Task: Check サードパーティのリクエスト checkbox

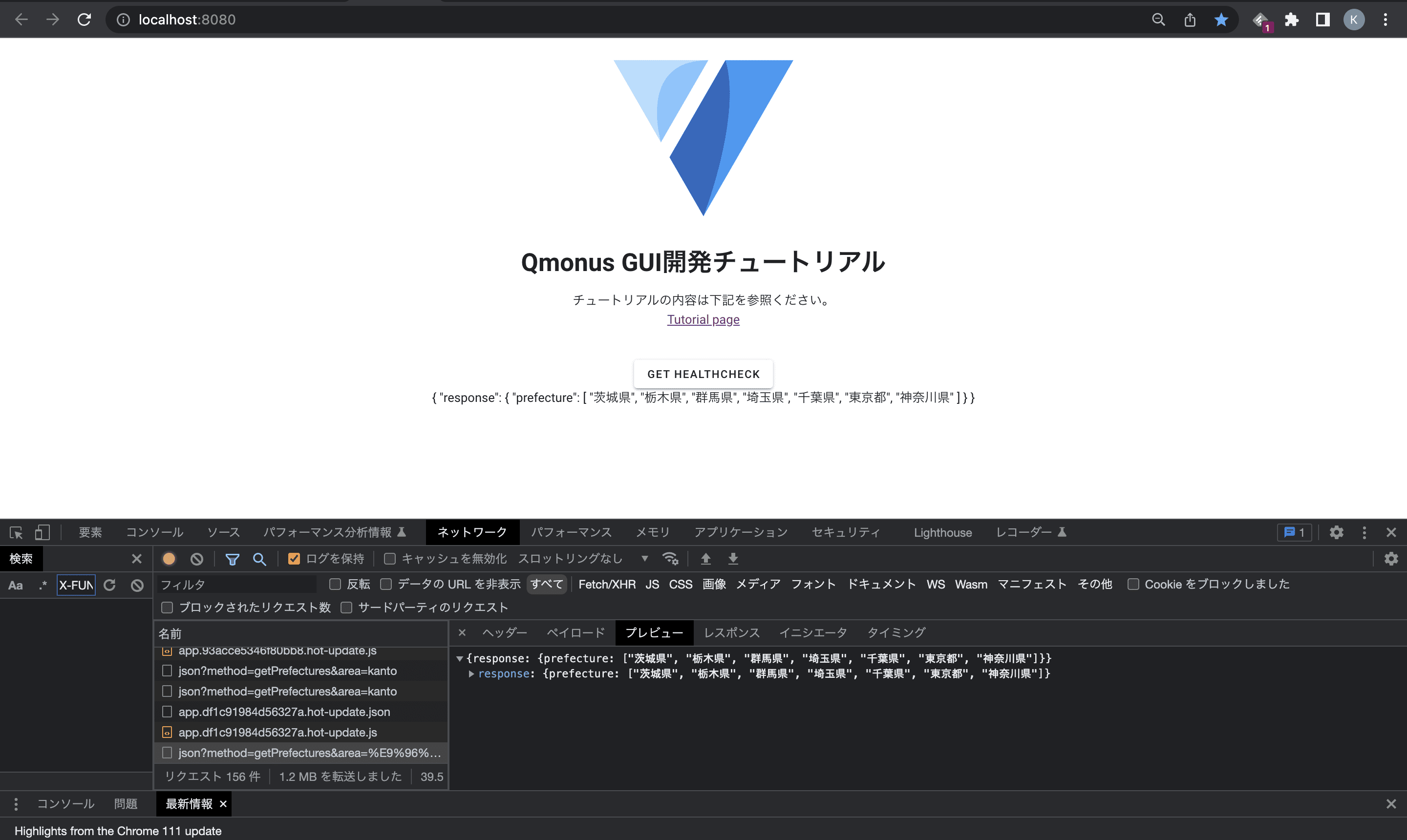Action: pyautogui.click(x=346, y=608)
